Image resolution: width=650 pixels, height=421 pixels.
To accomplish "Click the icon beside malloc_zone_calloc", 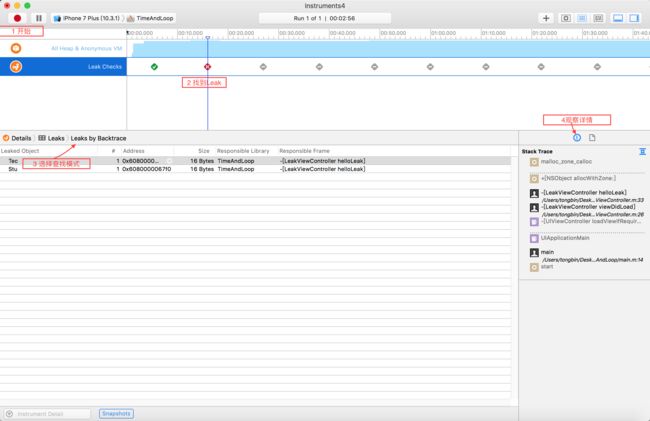I will tap(534, 162).
